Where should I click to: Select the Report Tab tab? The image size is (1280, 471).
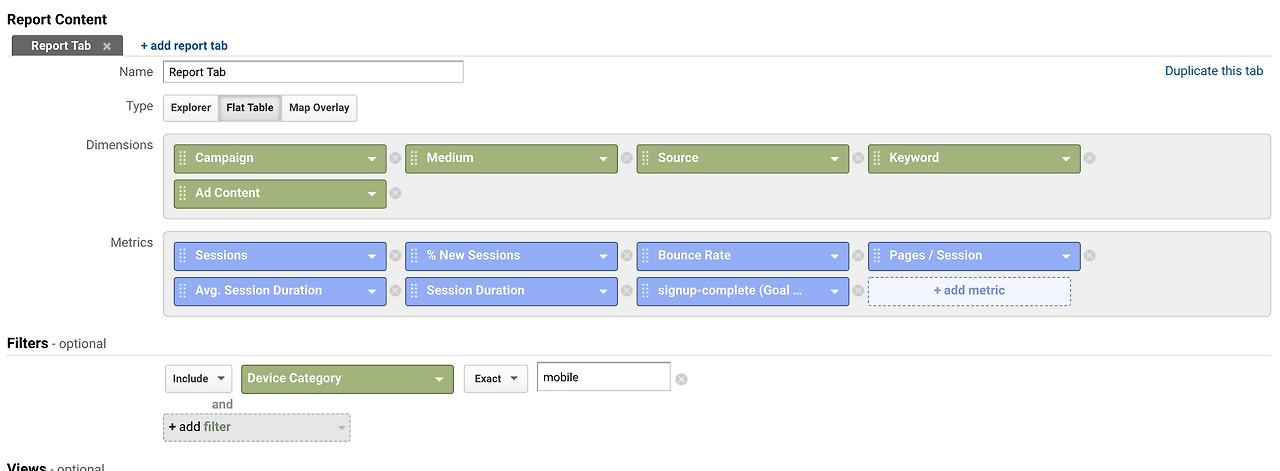(x=60, y=46)
